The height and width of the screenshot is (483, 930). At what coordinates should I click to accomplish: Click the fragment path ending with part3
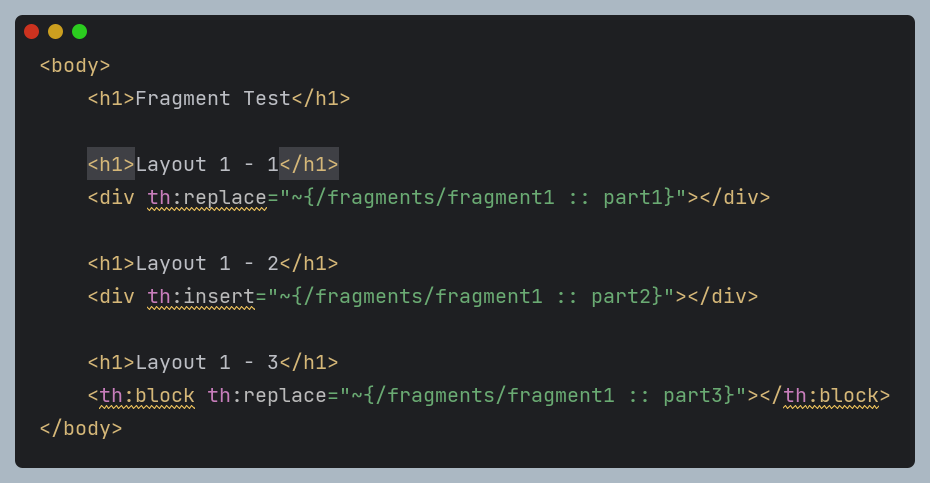click(543, 396)
